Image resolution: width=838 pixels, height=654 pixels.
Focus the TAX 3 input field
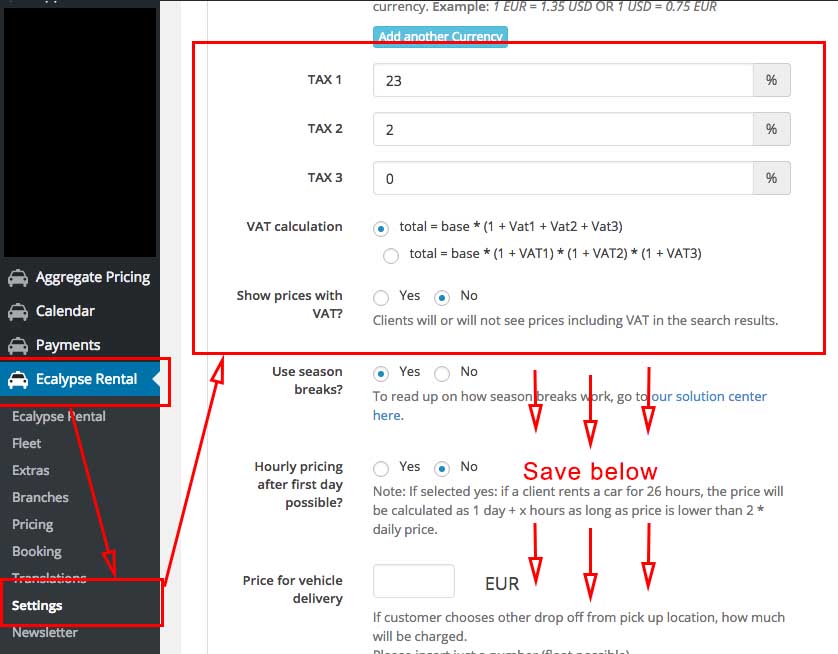[563, 178]
